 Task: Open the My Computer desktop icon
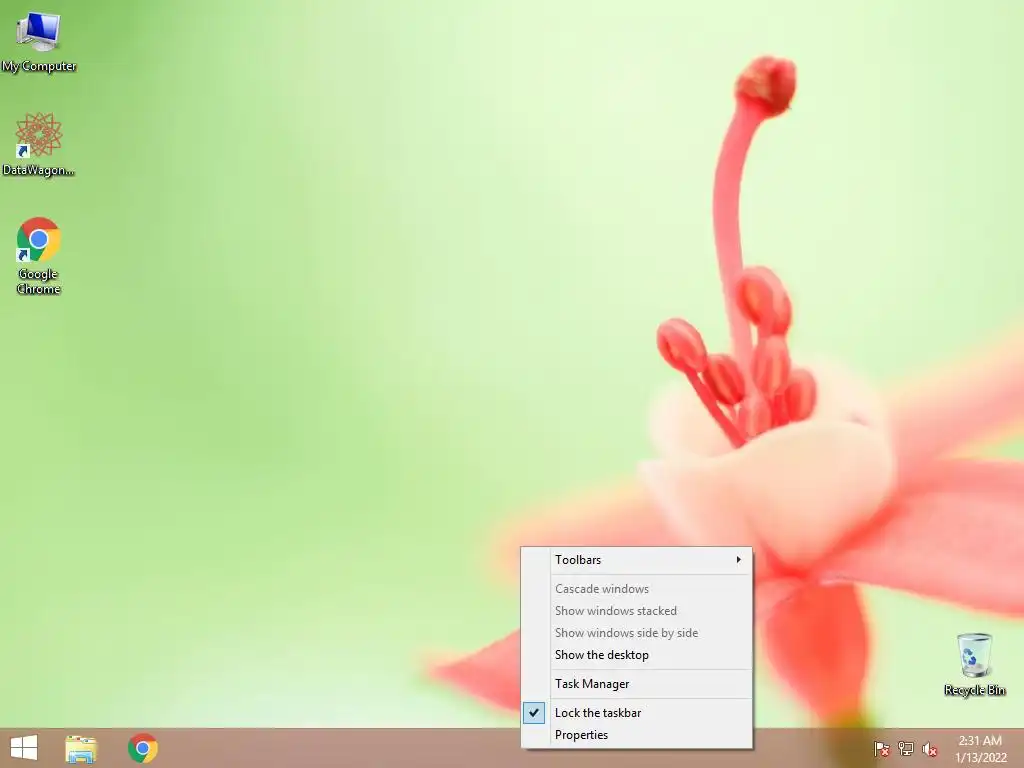tap(39, 41)
